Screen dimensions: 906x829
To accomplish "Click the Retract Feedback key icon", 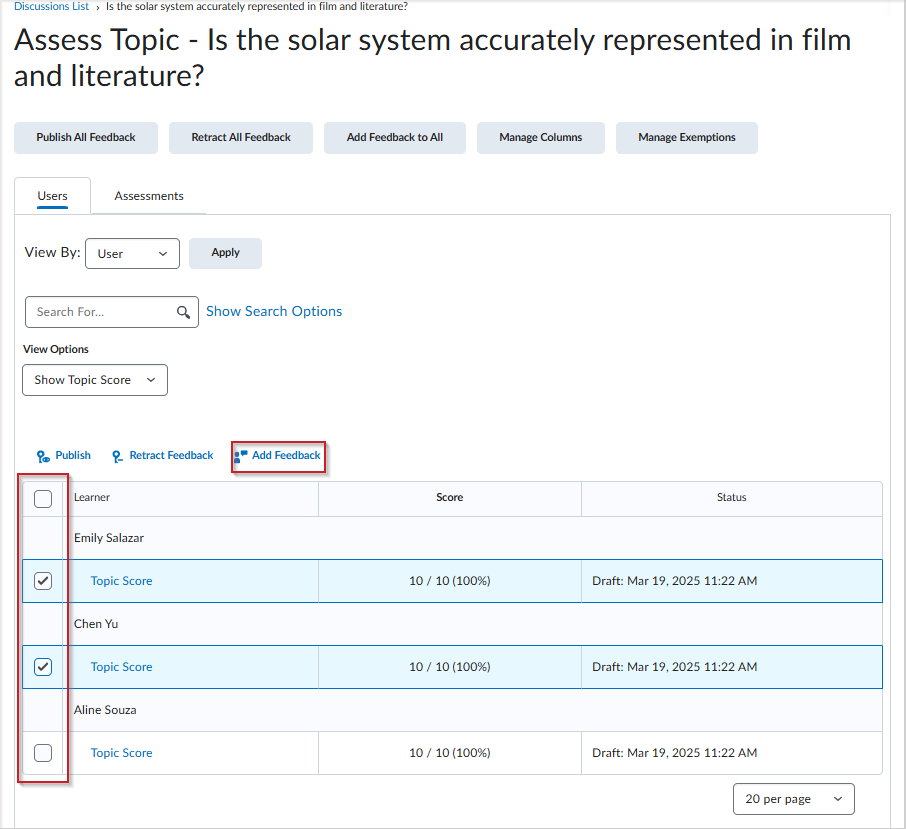I will 117,457.
